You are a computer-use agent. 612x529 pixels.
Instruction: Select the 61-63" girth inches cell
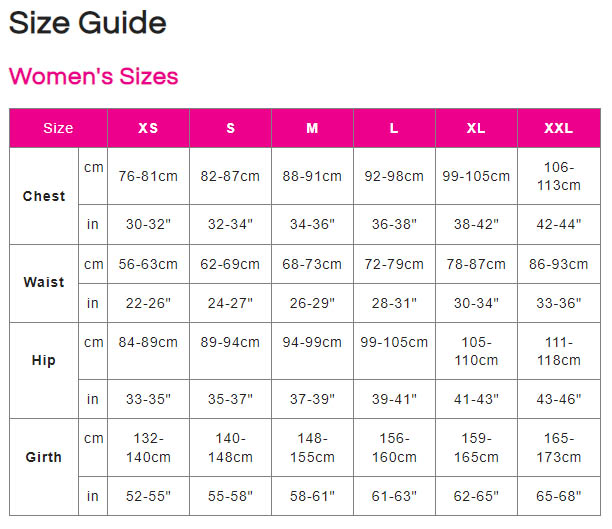pos(394,495)
